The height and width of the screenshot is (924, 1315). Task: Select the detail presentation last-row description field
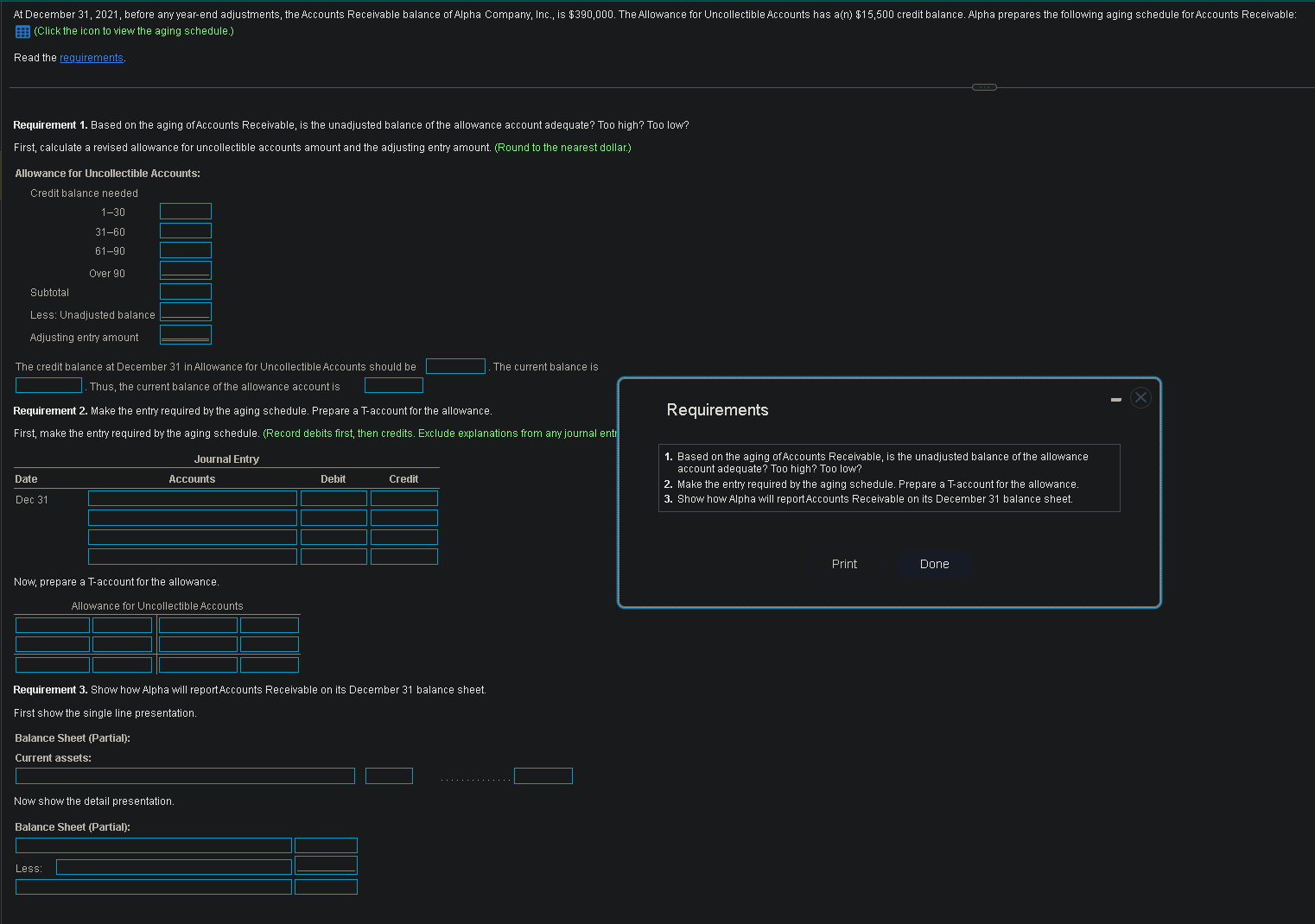(154, 887)
